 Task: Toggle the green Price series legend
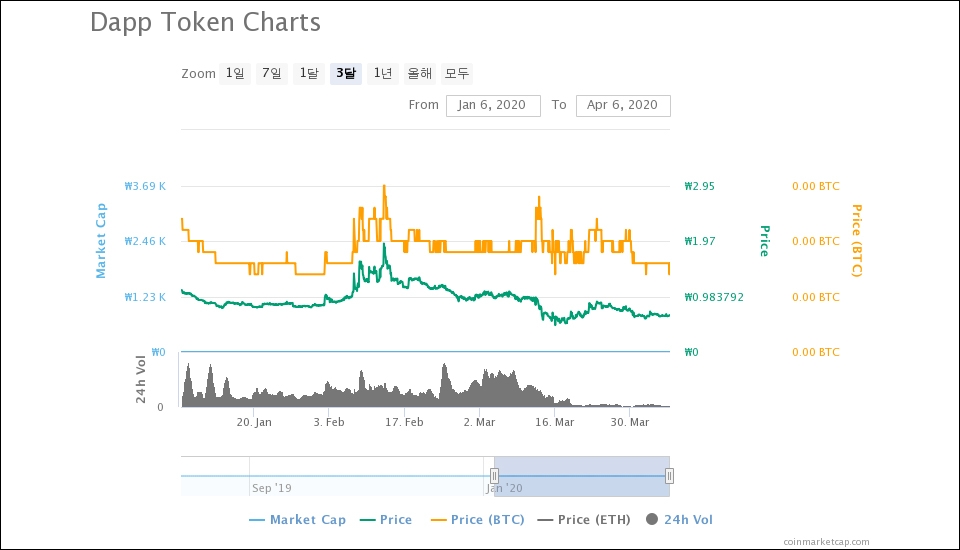(386, 519)
